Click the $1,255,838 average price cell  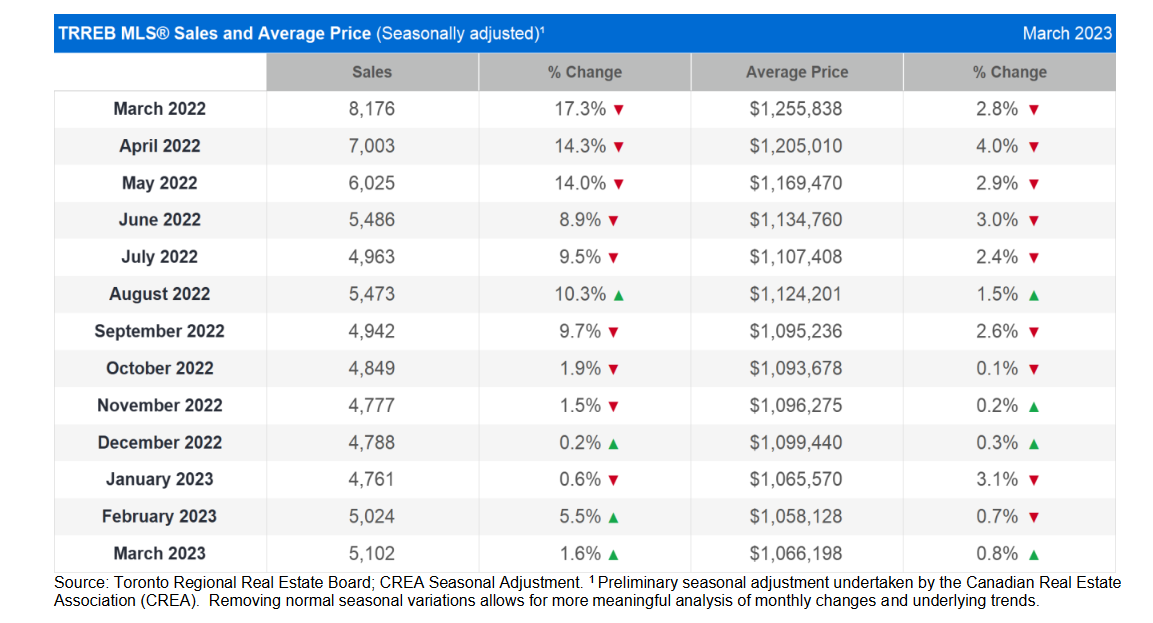point(796,109)
